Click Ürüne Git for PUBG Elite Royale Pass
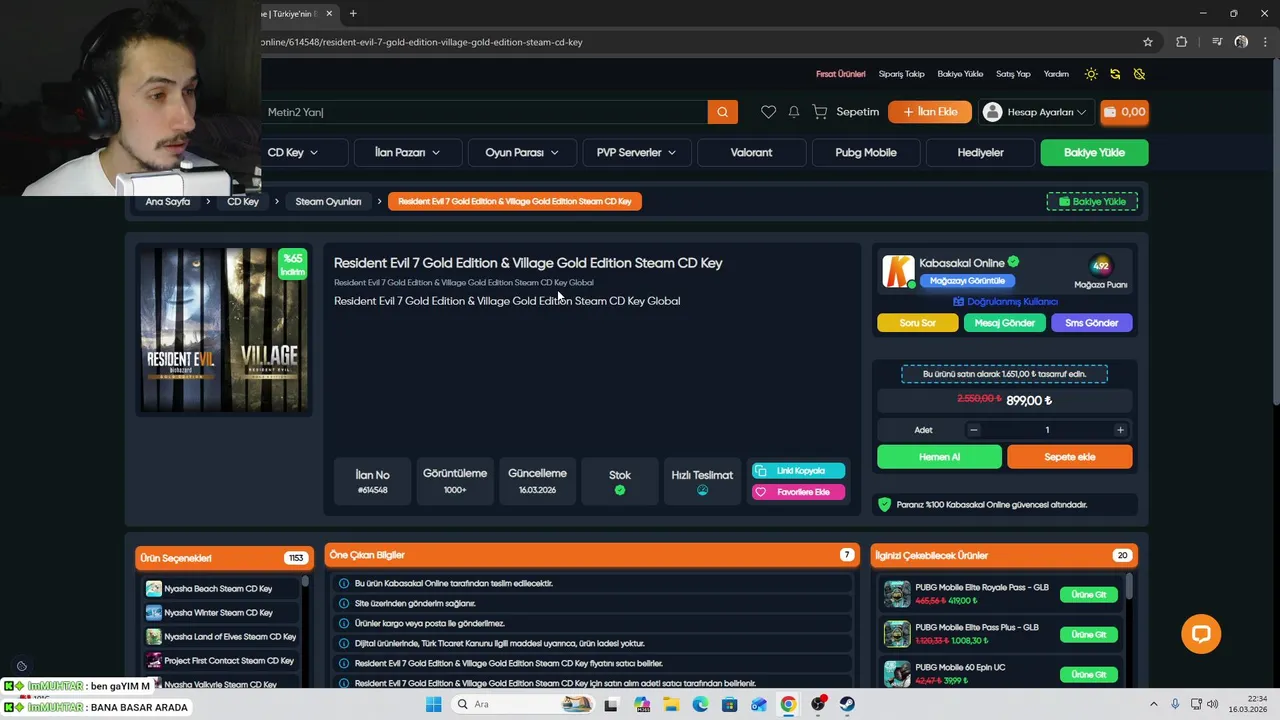 [x=1089, y=595]
